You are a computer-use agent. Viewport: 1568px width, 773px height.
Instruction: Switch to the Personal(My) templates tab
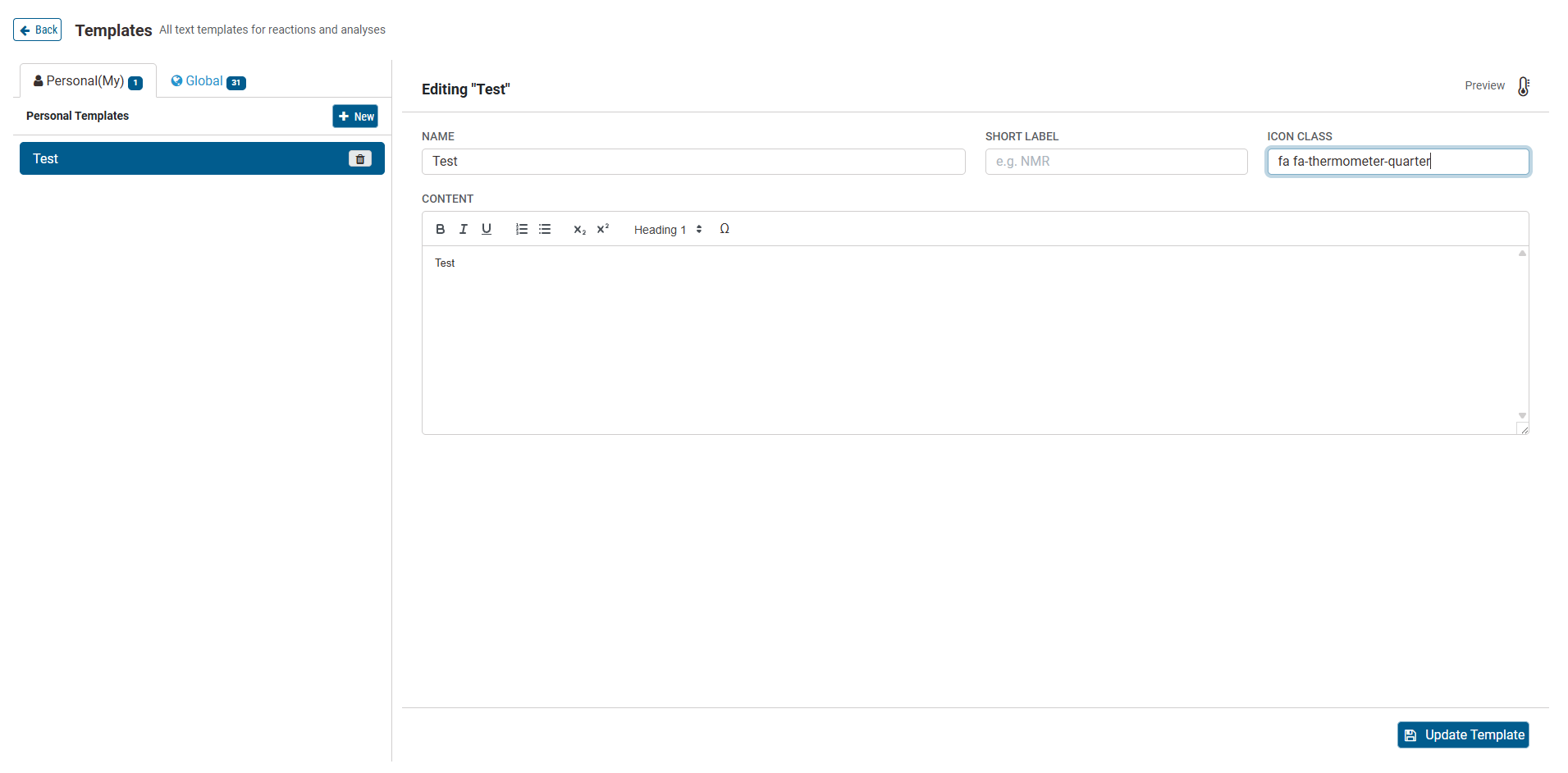coord(86,80)
